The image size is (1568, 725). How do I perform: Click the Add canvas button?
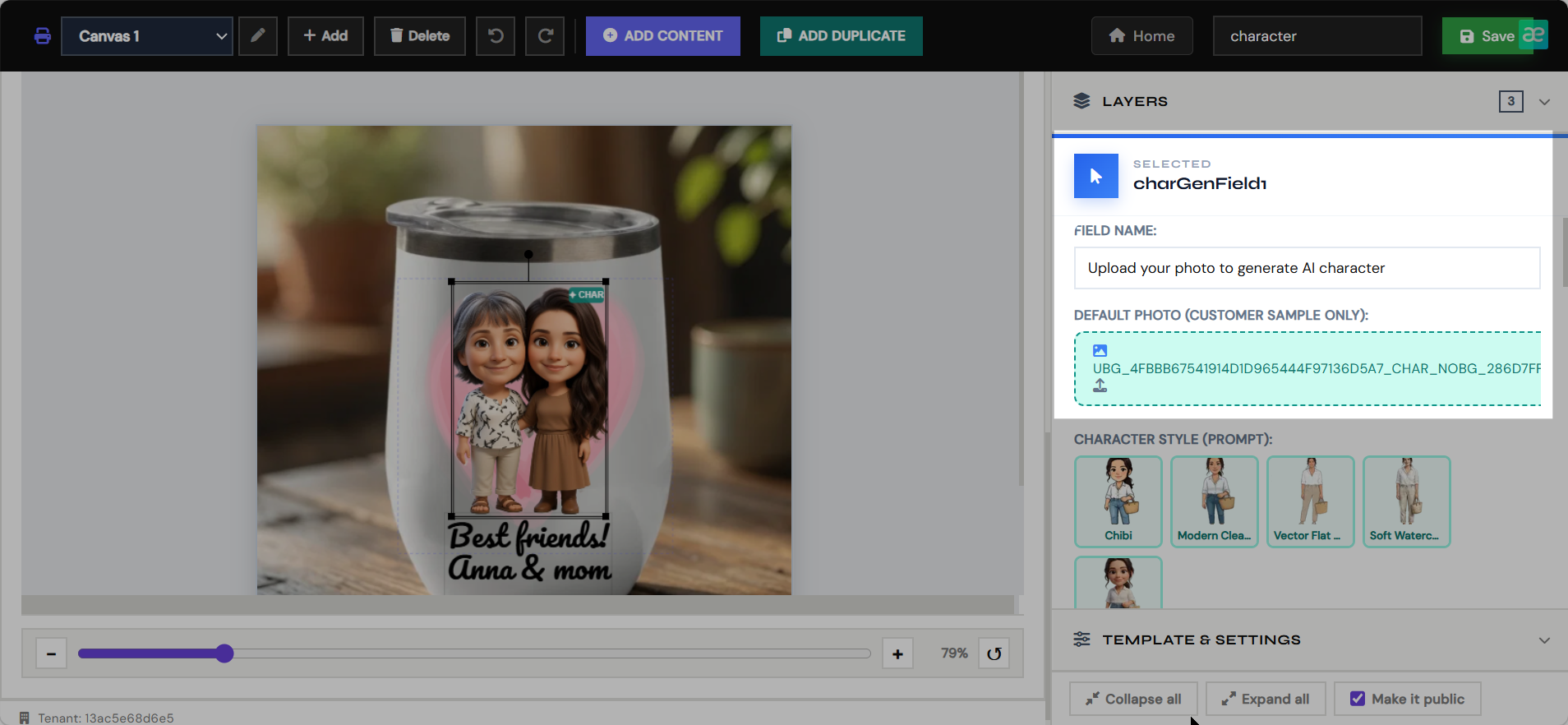[325, 36]
